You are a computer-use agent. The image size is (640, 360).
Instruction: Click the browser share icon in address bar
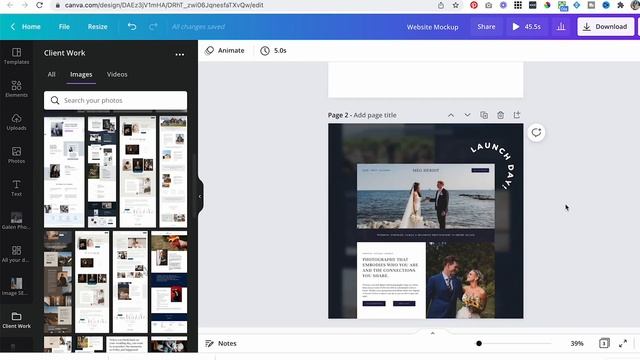[x=441, y=5]
